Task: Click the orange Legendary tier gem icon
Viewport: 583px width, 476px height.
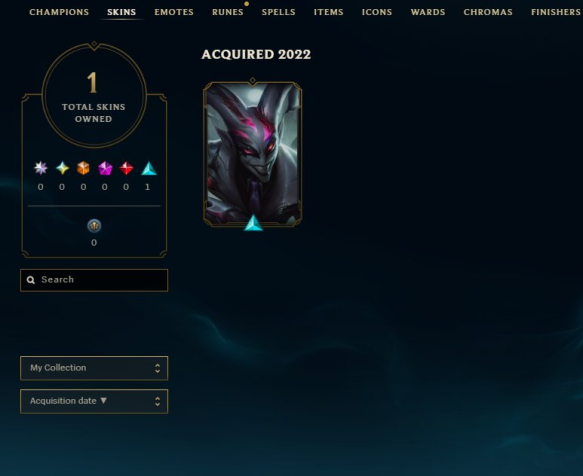Action: pyautogui.click(x=83, y=168)
